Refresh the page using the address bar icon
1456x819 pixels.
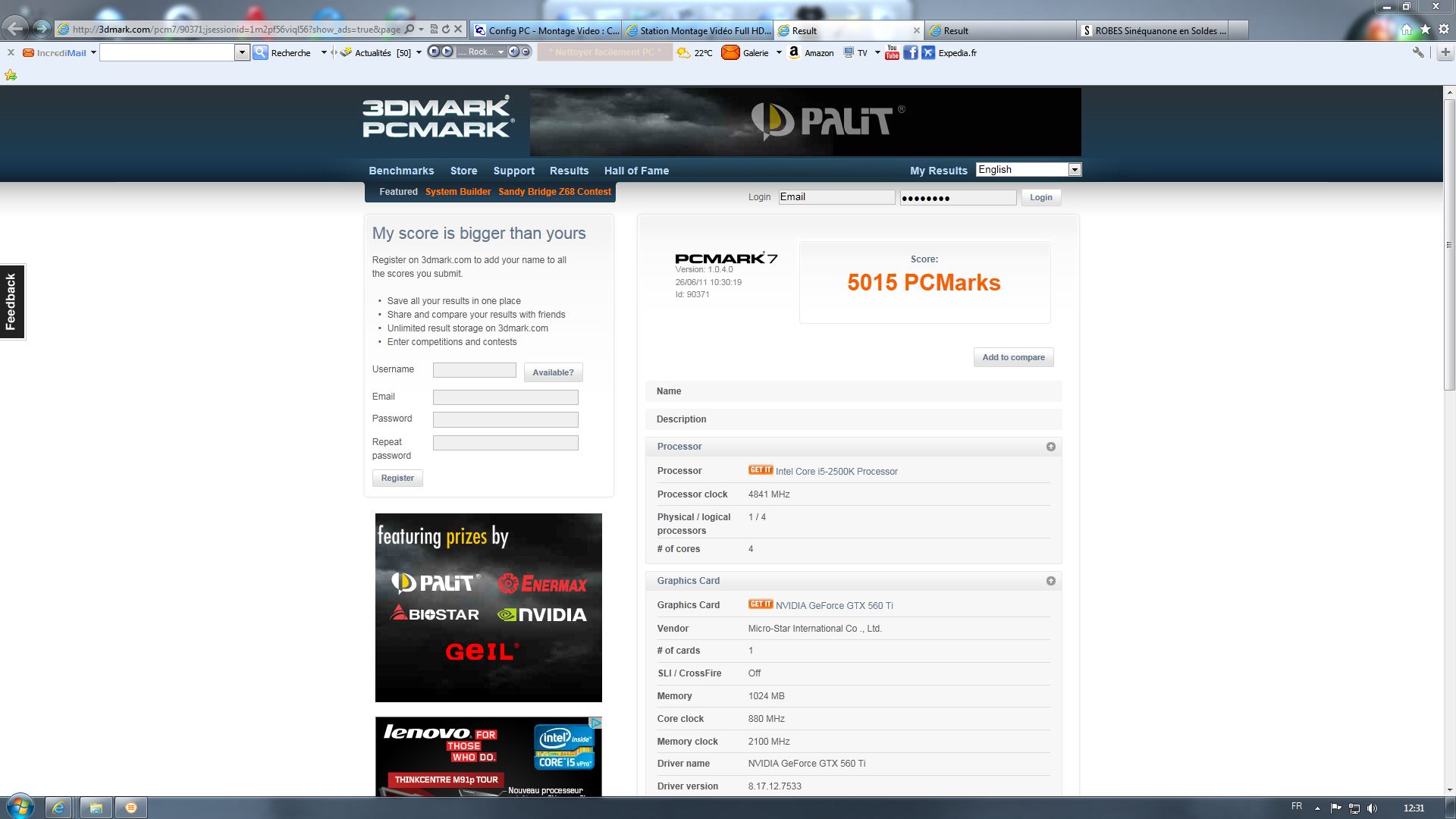coord(446,30)
